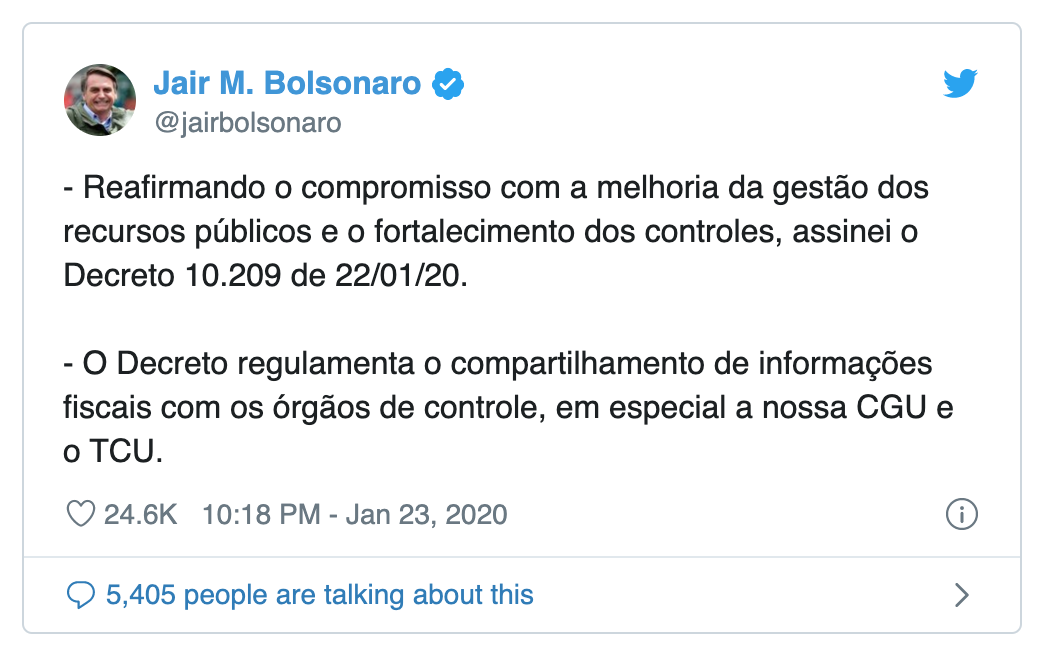Open the Jair M. Bolsonaro display name

(287, 84)
